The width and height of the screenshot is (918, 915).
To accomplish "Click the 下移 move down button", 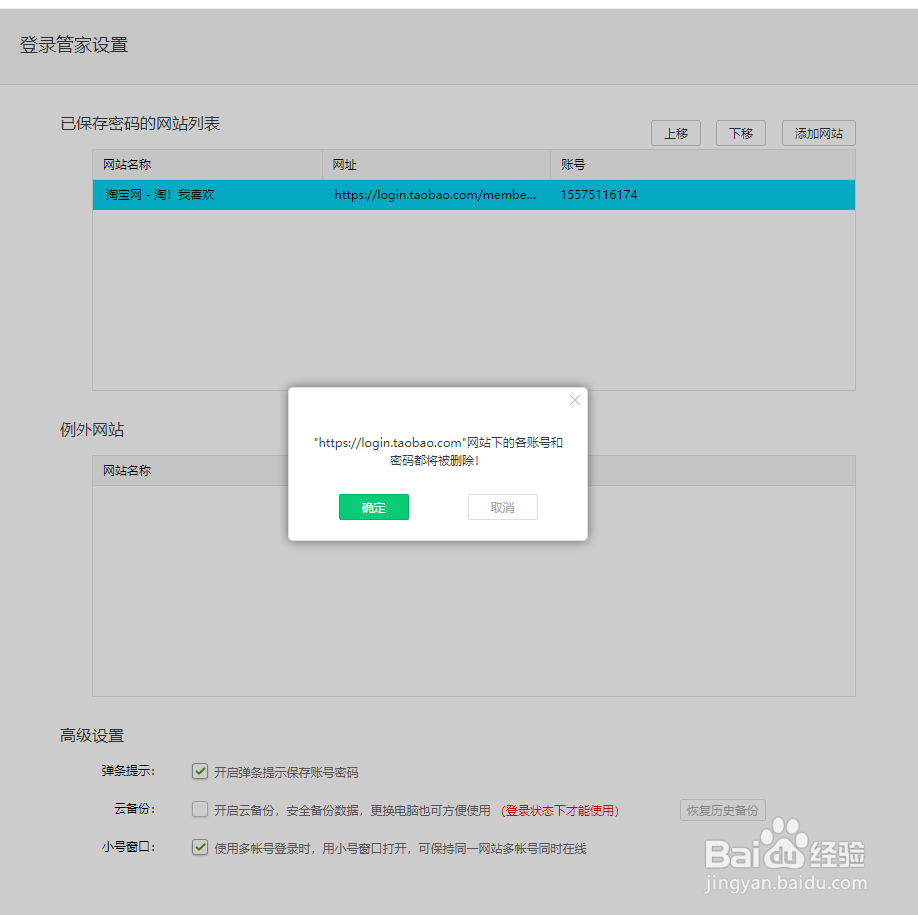I will pos(741,133).
